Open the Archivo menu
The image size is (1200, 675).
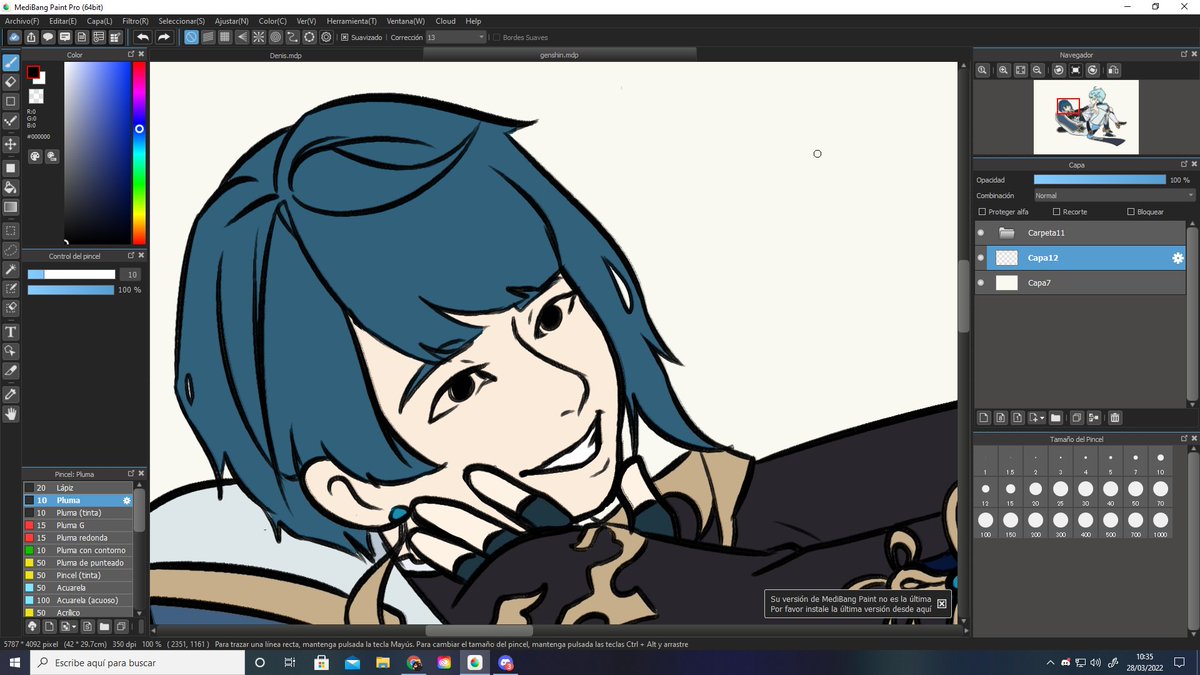click(x=22, y=21)
